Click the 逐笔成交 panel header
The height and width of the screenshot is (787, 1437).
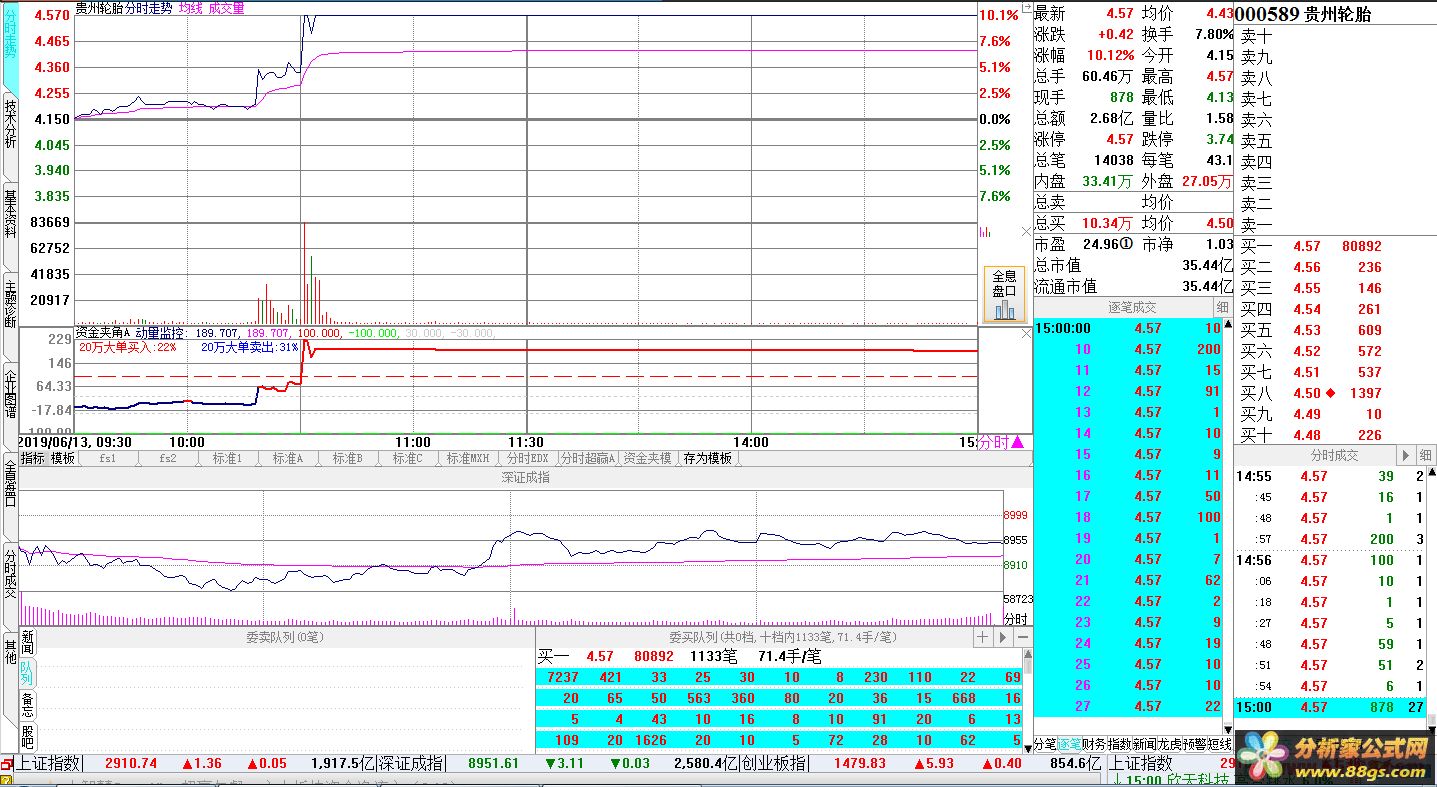coord(1132,307)
